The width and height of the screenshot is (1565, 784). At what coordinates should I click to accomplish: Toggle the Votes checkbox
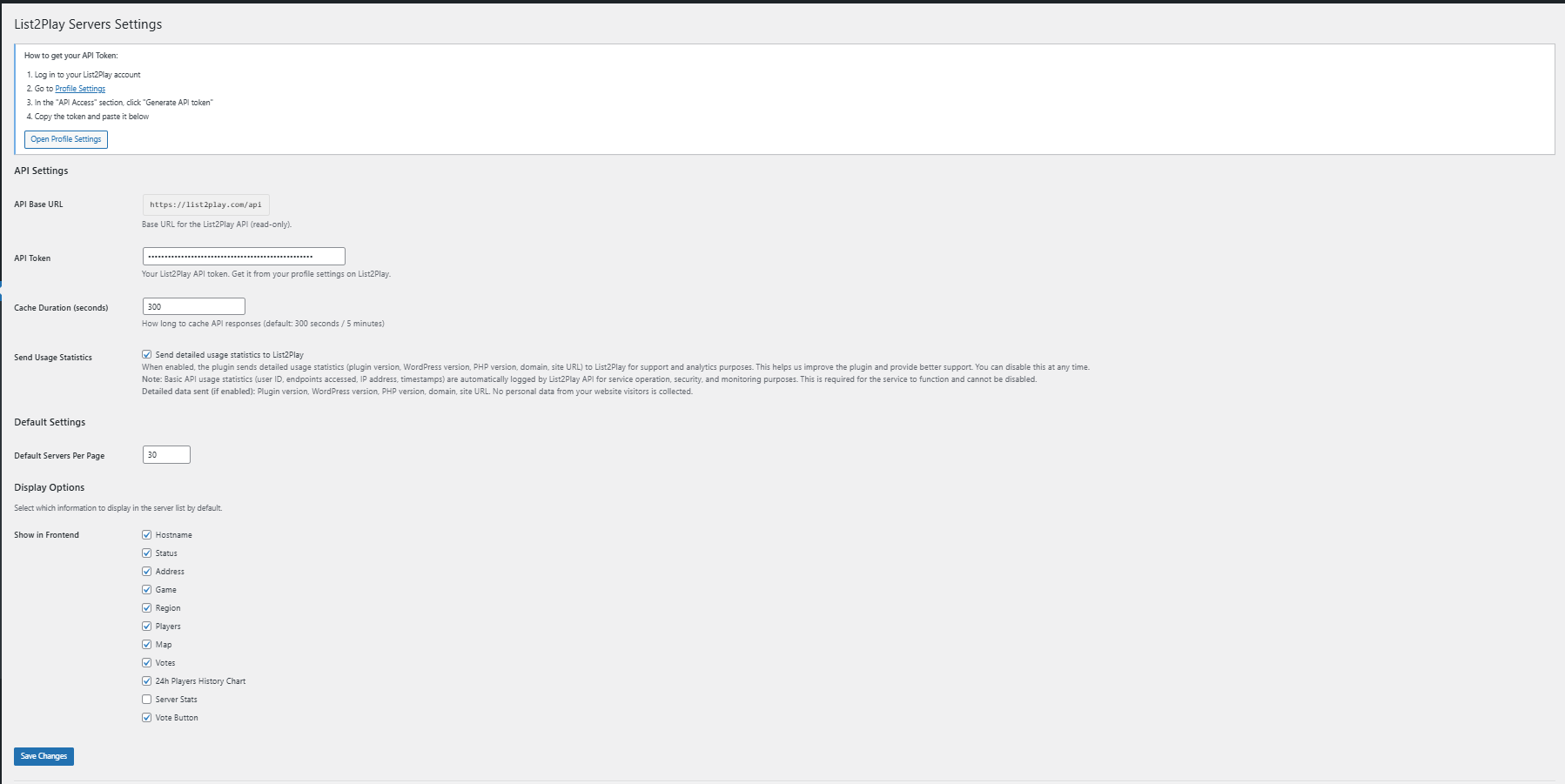[x=147, y=663]
